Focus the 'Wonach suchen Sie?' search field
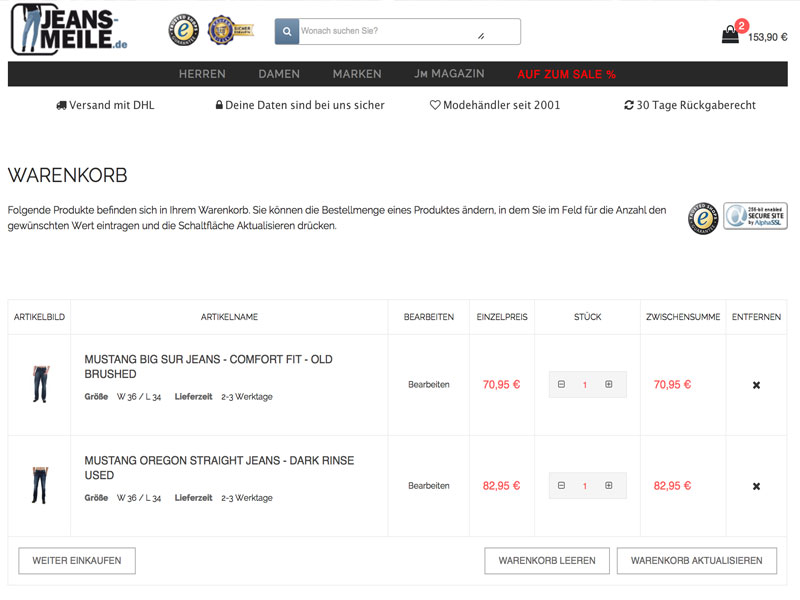Viewport: 800px width, 600px height. click(409, 32)
